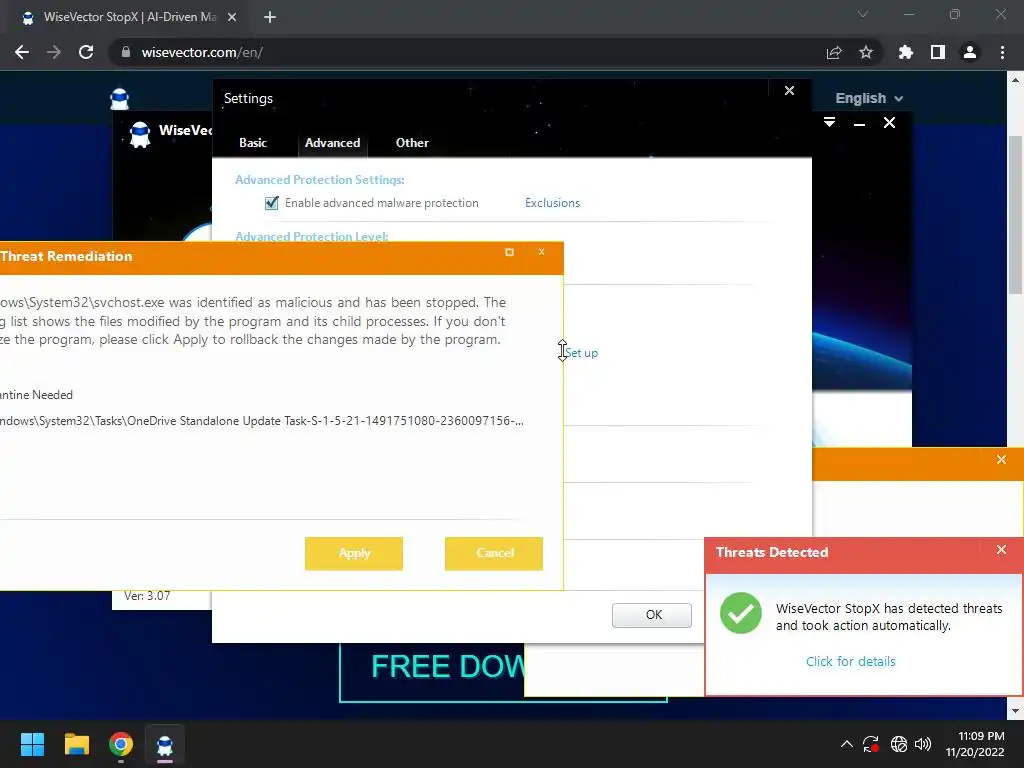Image resolution: width=1024 pixels, height=768 pixels.
Task: Enable advanced malware protection checkbox
Action: [x=272, y=203]
